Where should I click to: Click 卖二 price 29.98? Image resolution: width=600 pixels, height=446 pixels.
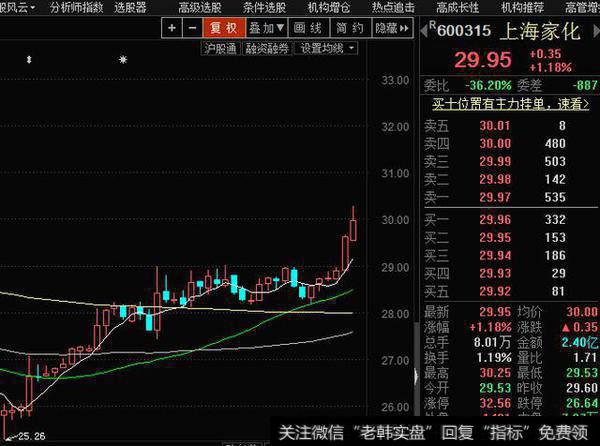[x=495, y=179]
